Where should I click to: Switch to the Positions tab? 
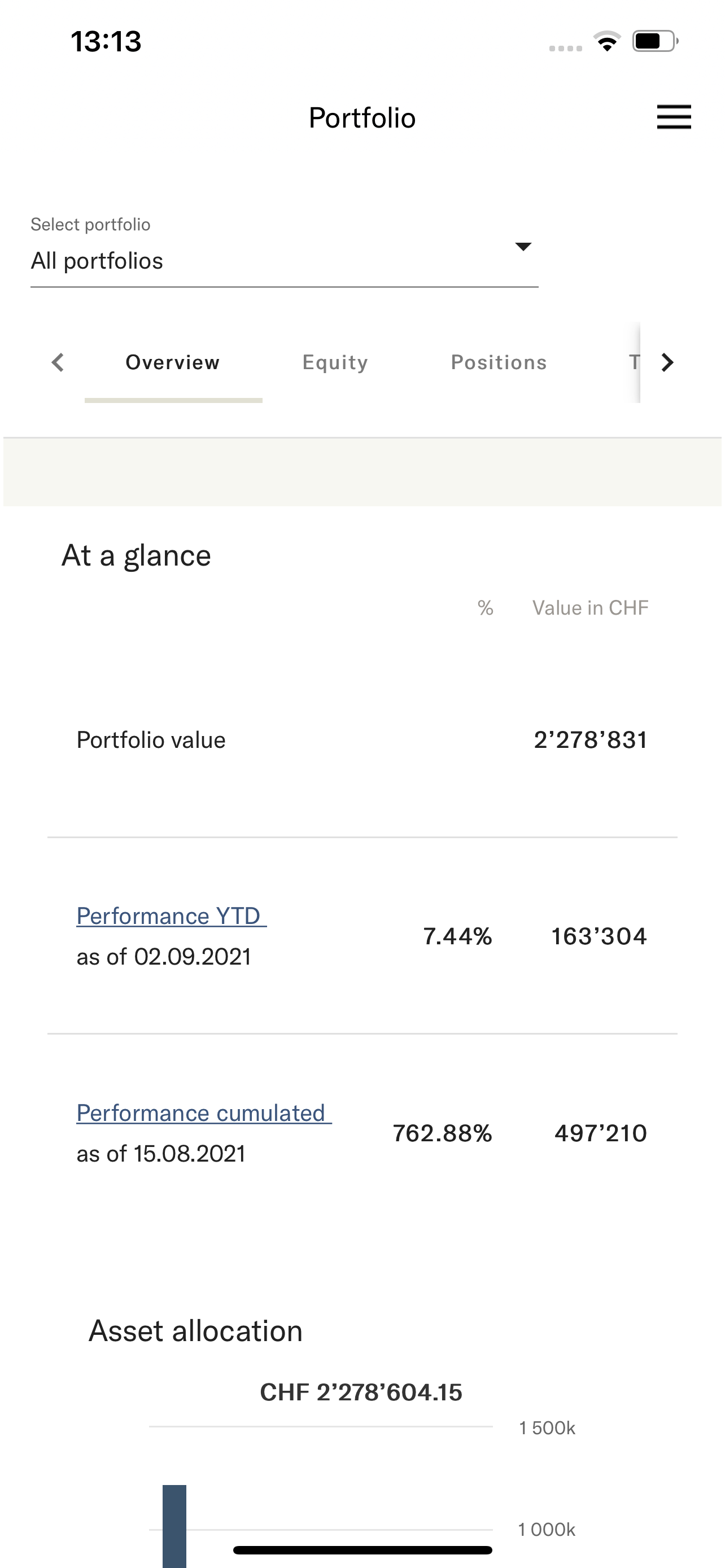(x=499, y=363)
